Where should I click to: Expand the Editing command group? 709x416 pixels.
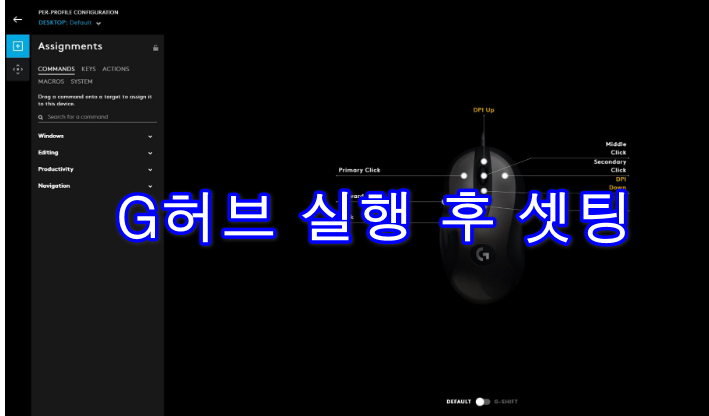pos(95,153)
